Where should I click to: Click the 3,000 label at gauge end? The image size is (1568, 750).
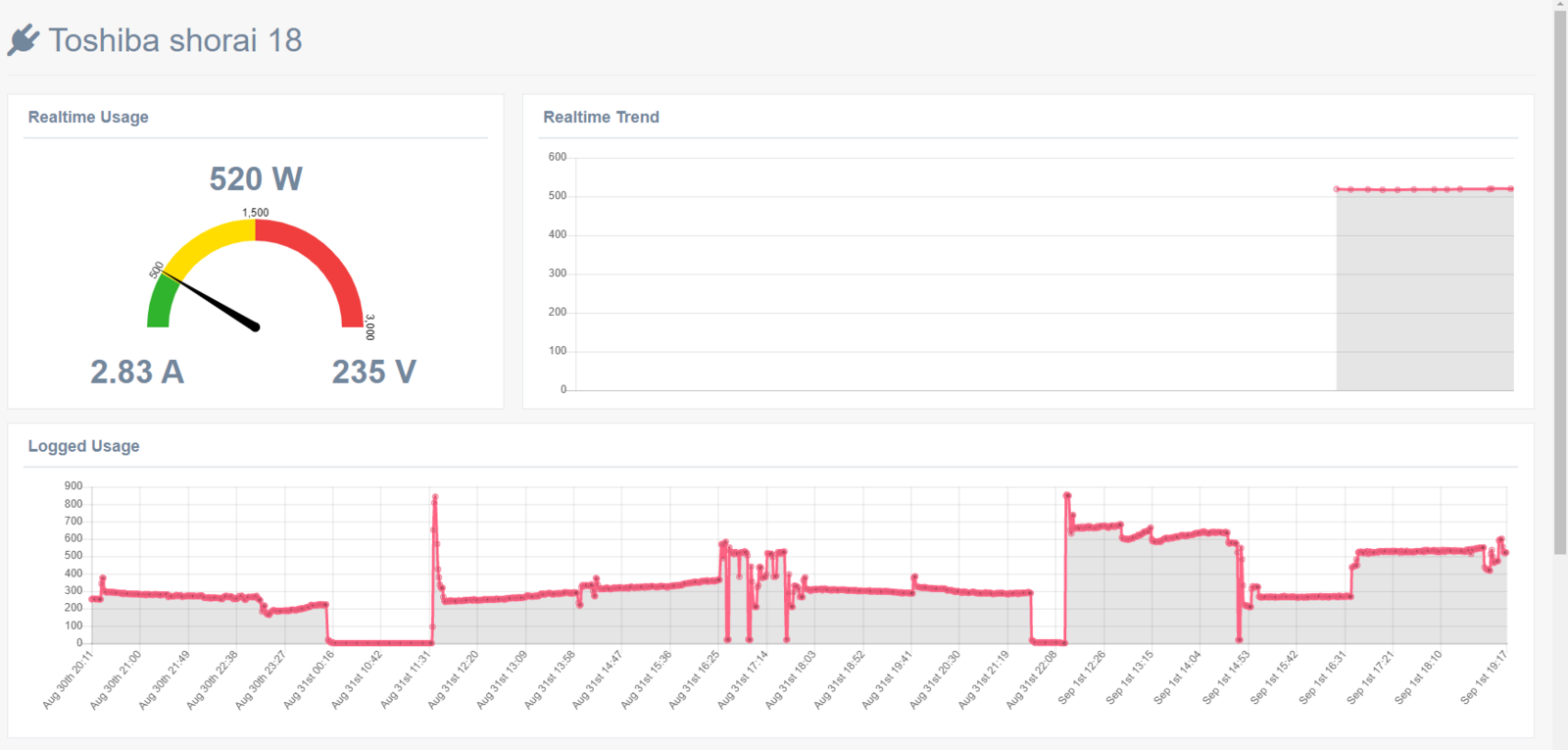pos(369,327)
